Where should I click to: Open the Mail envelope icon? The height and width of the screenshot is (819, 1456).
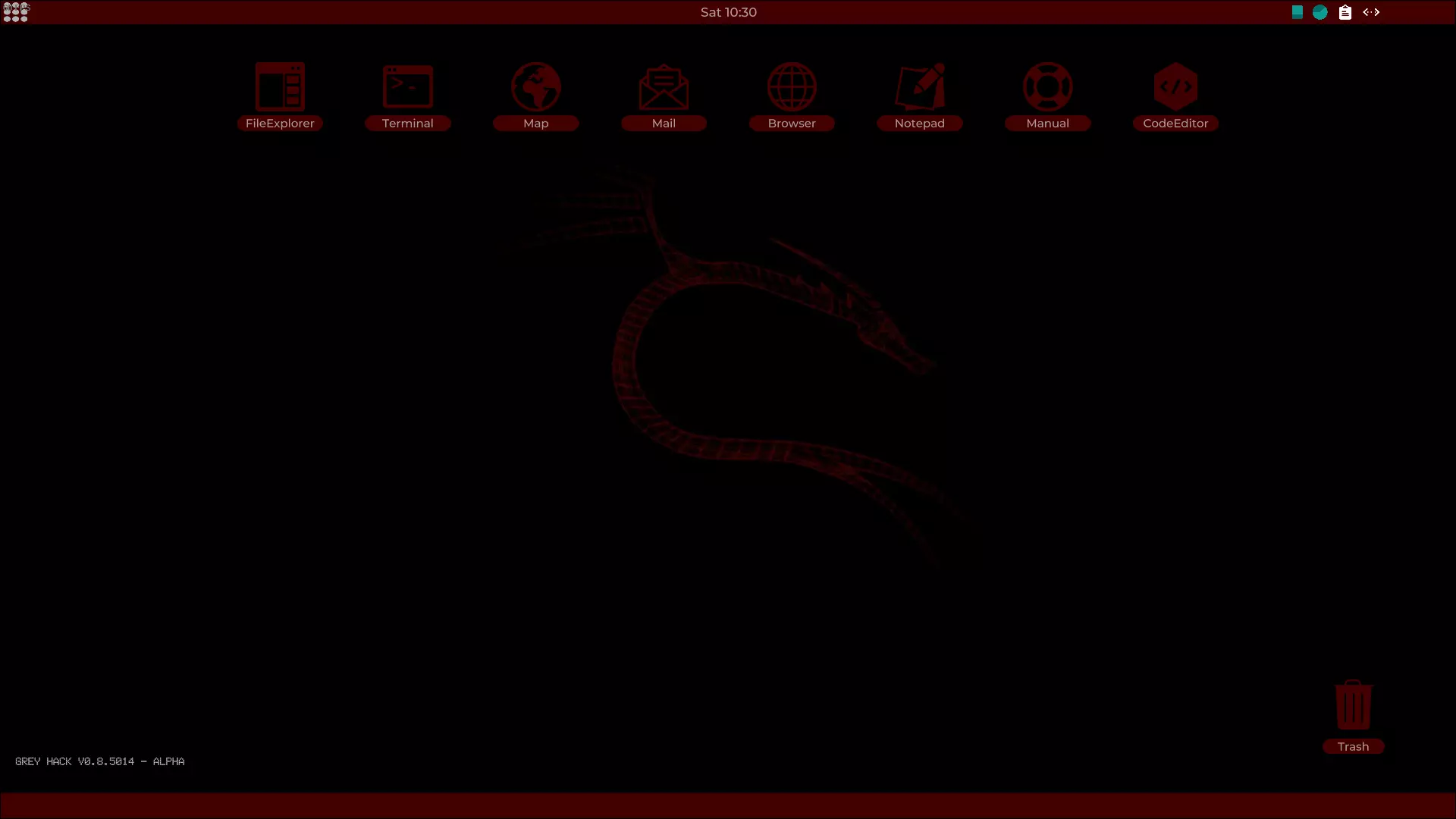tap(664, 87)
